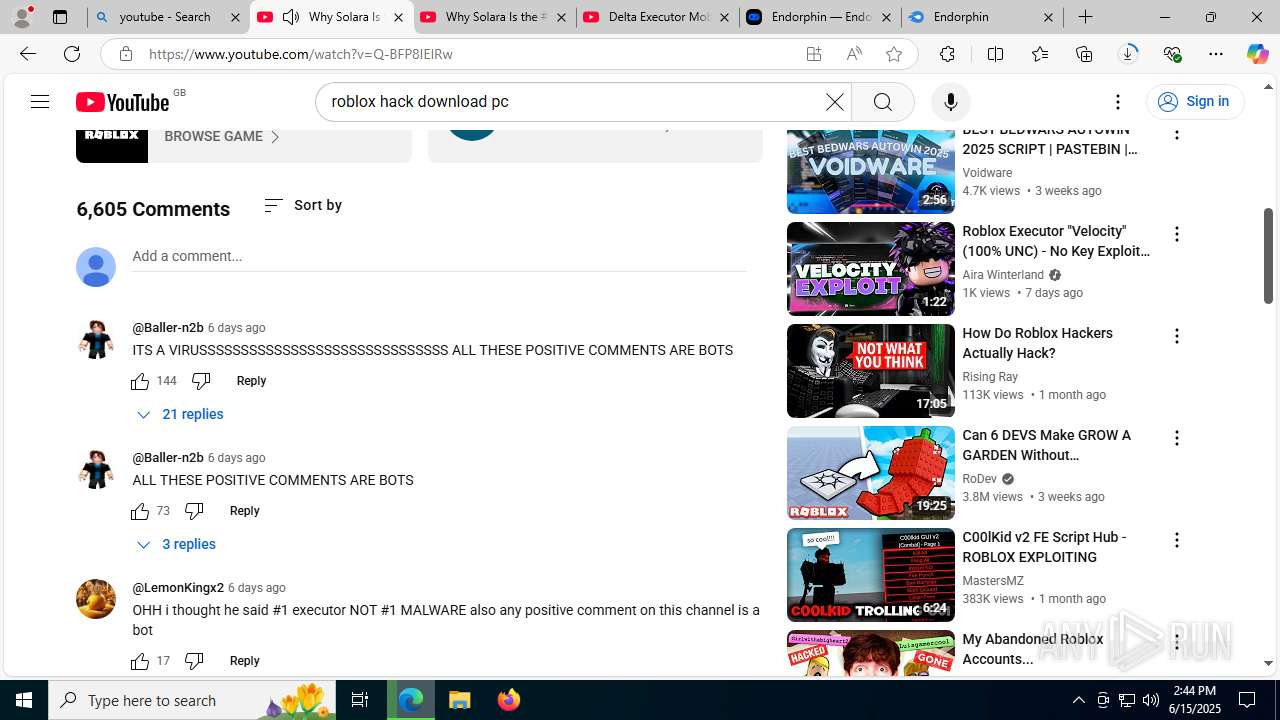Dislike the 'ITS A VIRUS' comment
The image size is (1280, 720).
[x=201, y=381]
